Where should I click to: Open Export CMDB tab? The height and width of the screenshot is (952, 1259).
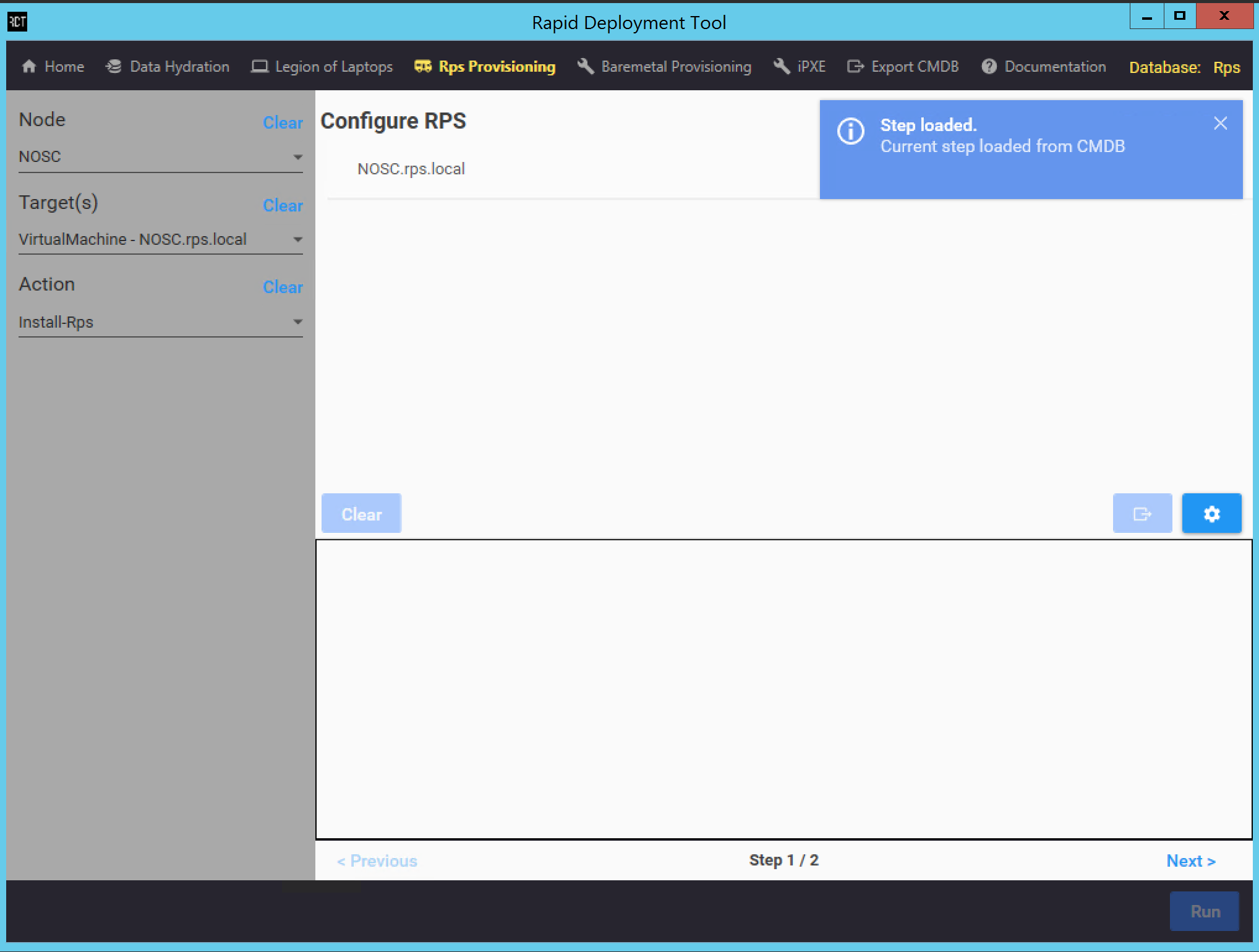pos(903,67)
